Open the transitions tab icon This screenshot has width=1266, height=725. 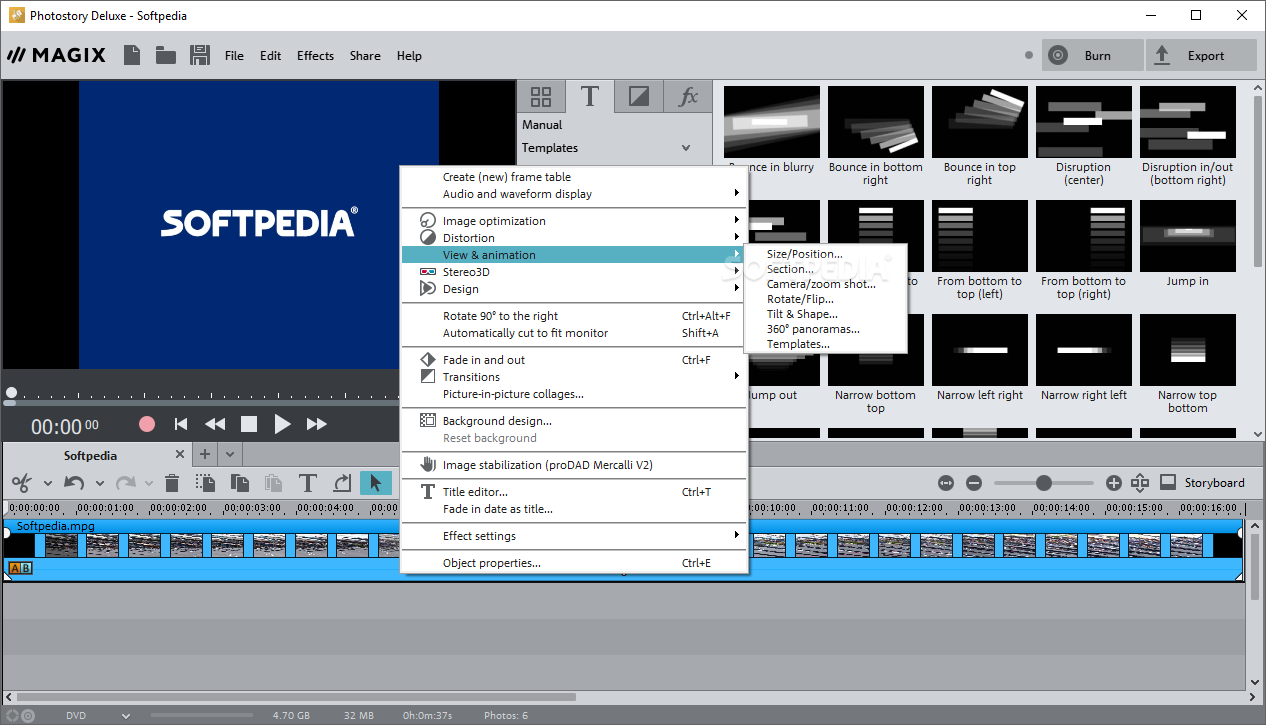(638, 97)
